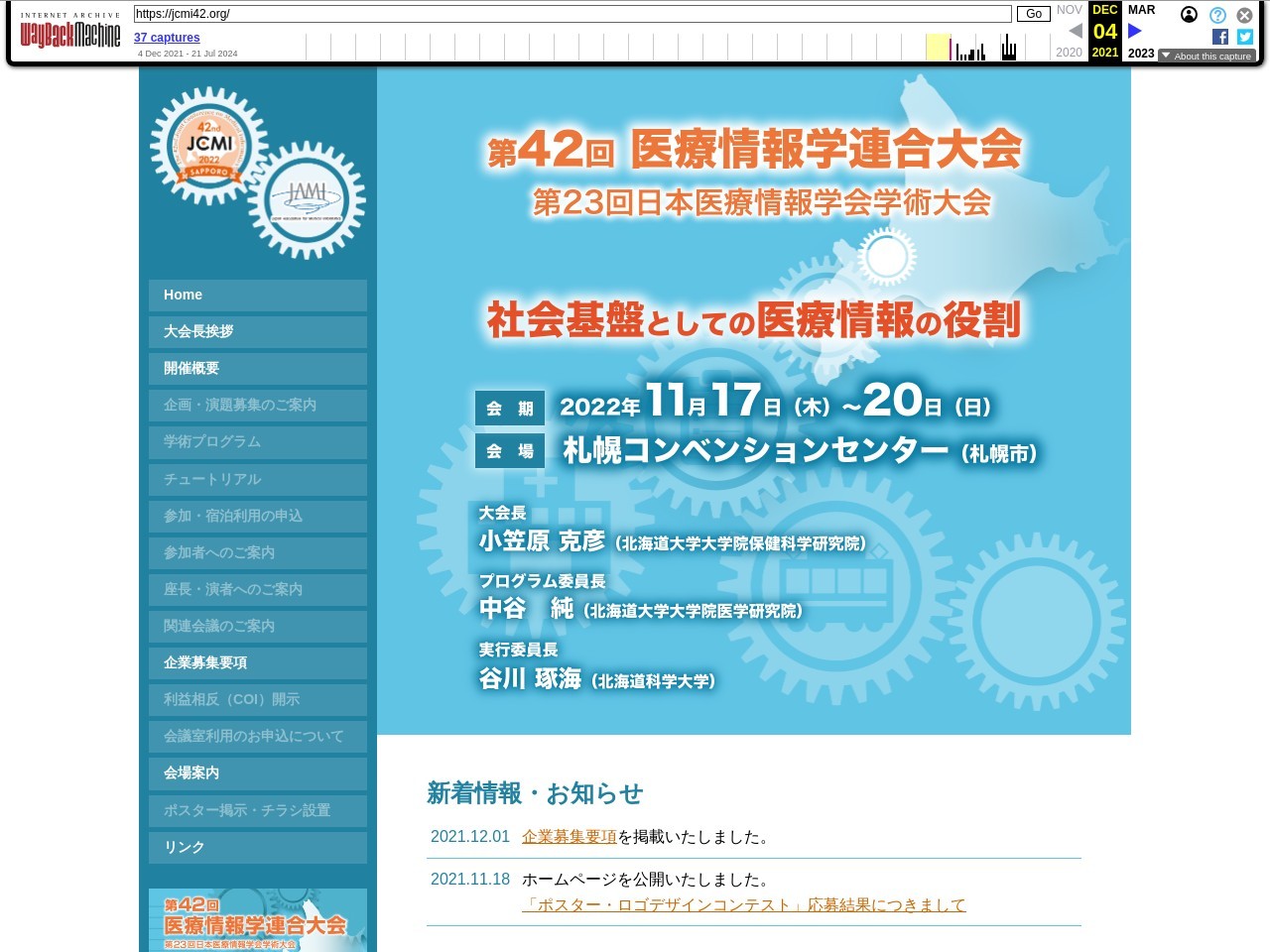
Task: Click the Wayback Machine logo
Action: tap(69, 34)
